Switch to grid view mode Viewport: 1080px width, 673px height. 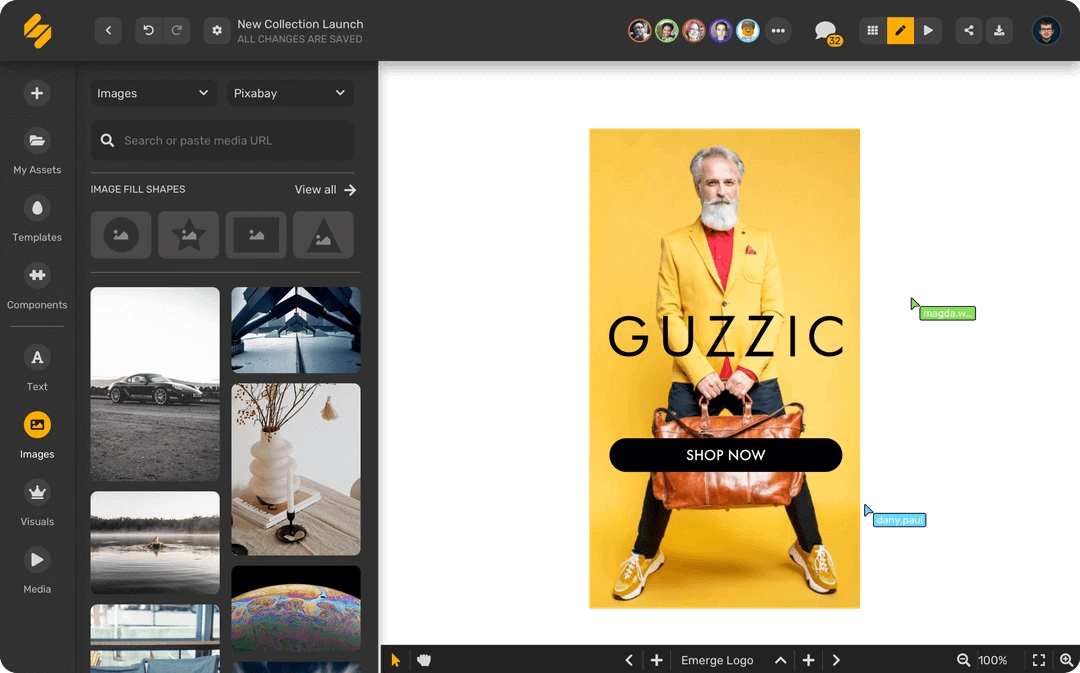click(x=871, y=30)
